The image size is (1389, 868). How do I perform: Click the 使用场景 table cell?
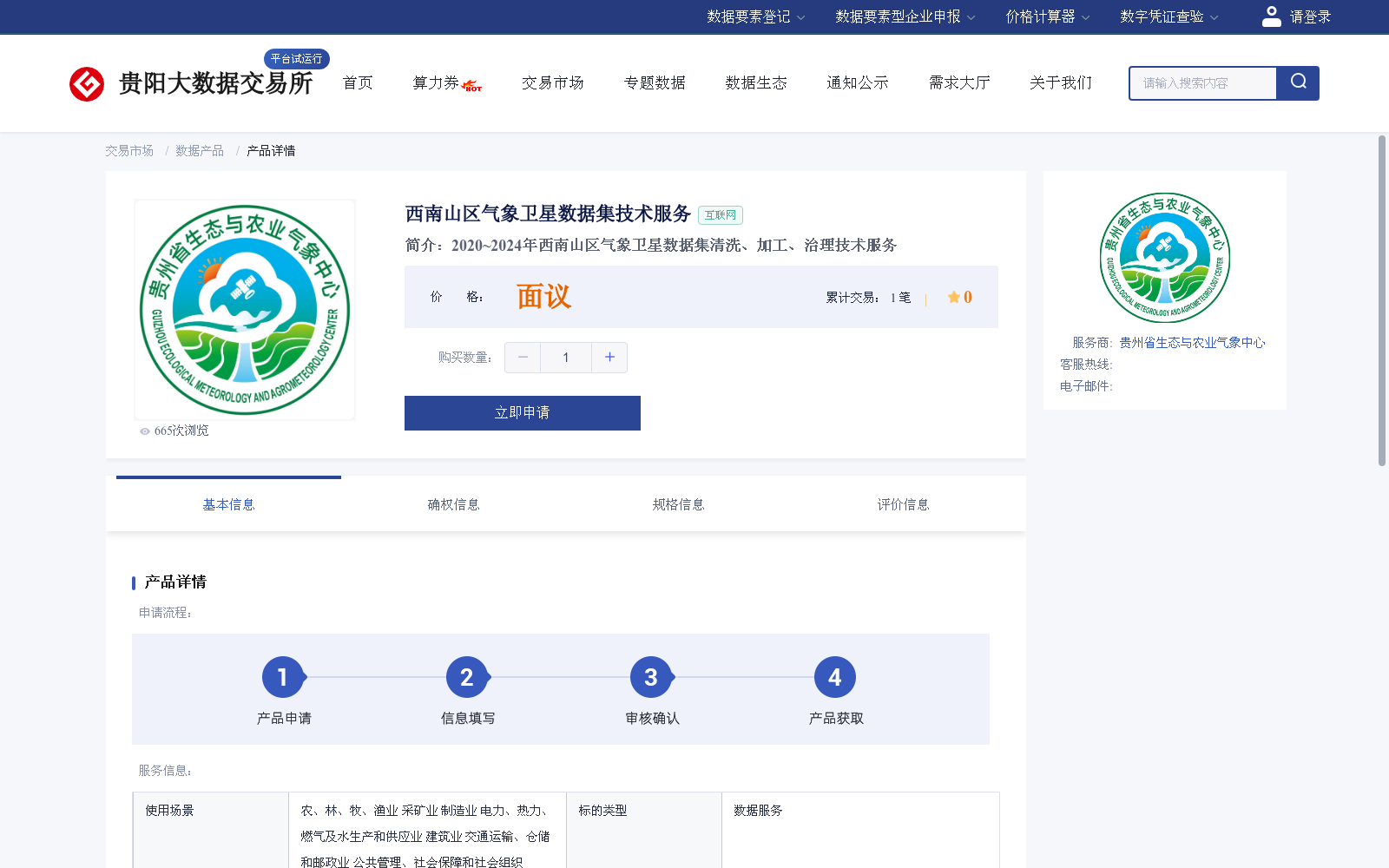pyautogui.click(x=211, y=830)
